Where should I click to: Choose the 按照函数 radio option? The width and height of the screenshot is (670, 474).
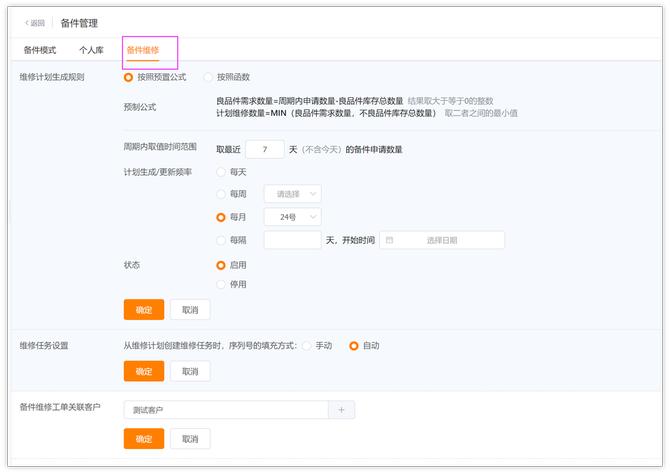(x=208, y=77)
